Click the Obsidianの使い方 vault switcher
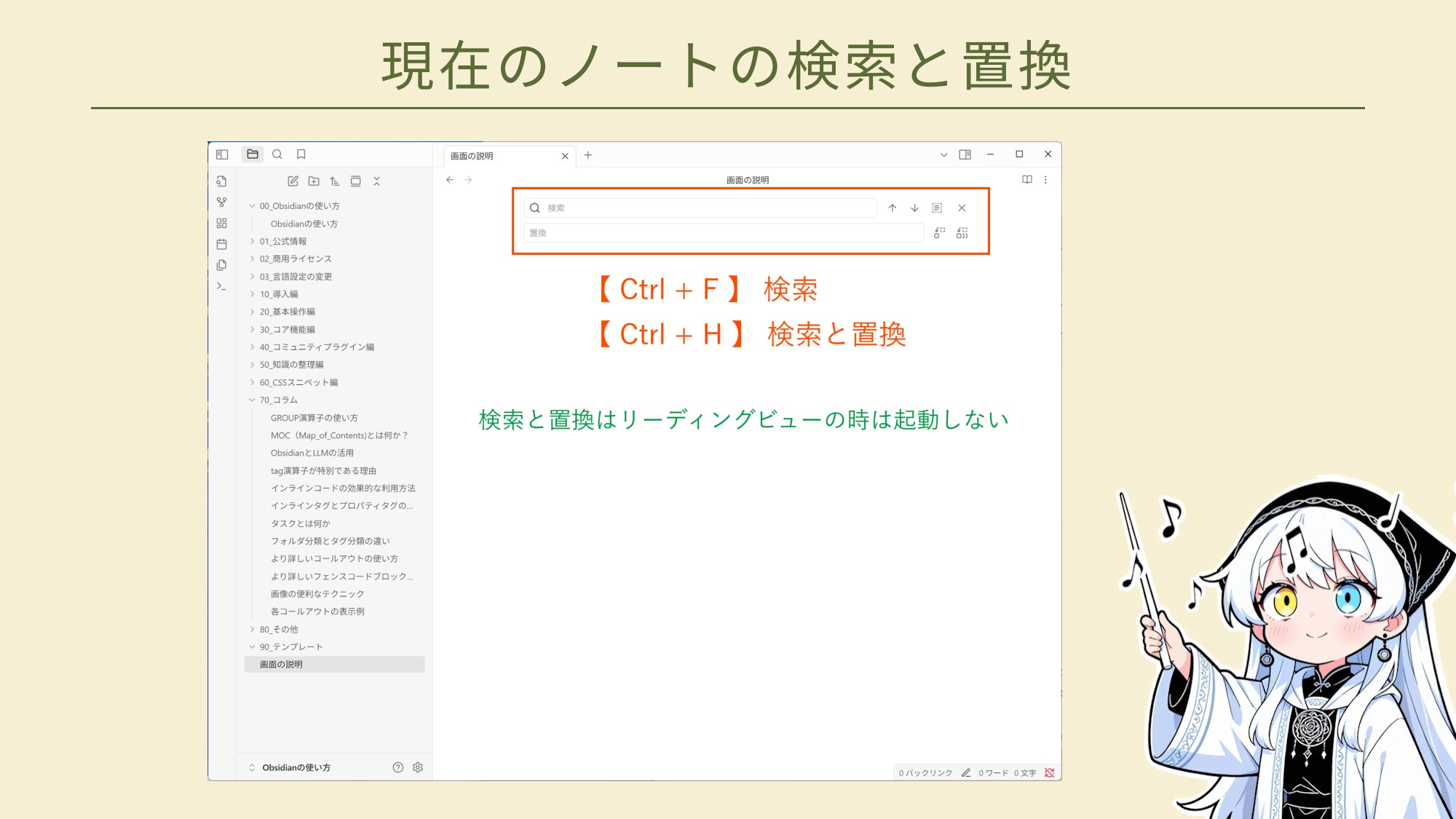Viewport: 1456px width, 819px height. coord(296,767)
